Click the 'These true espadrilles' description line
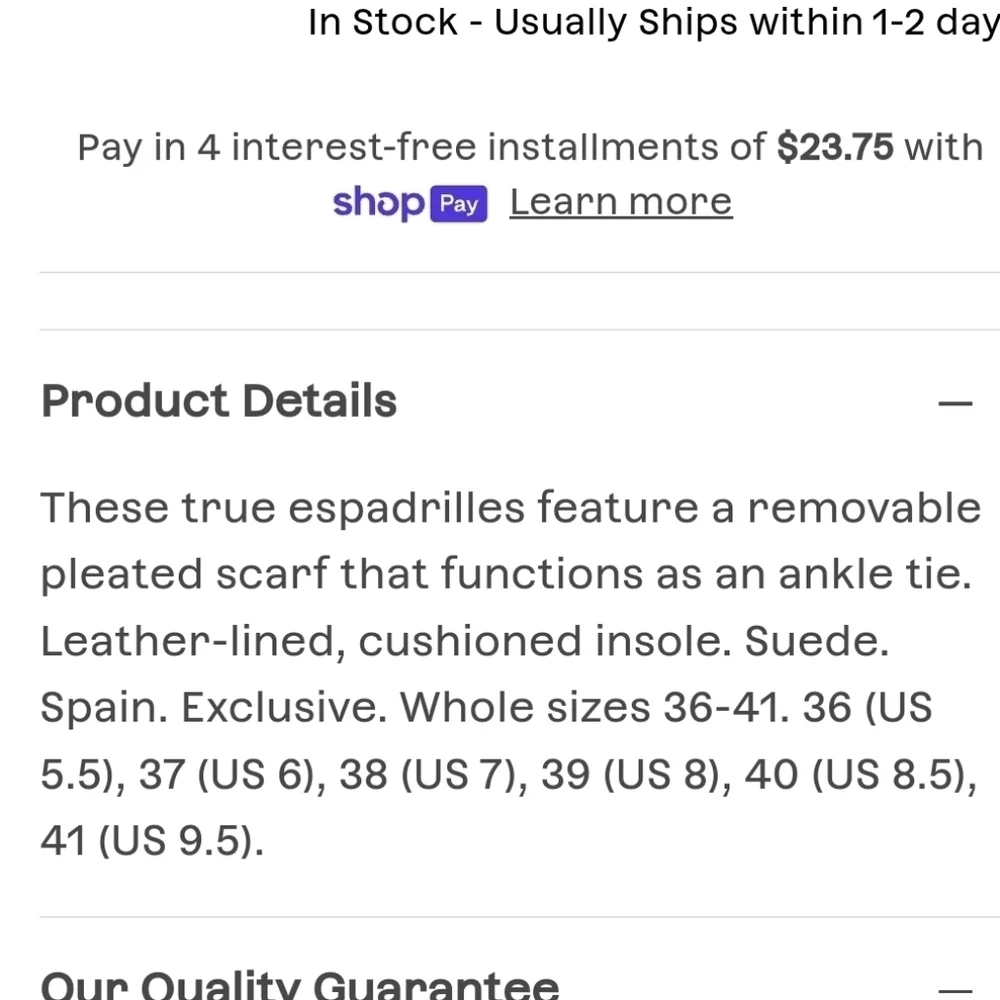The image size is (1000, 1000). (x=510, y=508)
